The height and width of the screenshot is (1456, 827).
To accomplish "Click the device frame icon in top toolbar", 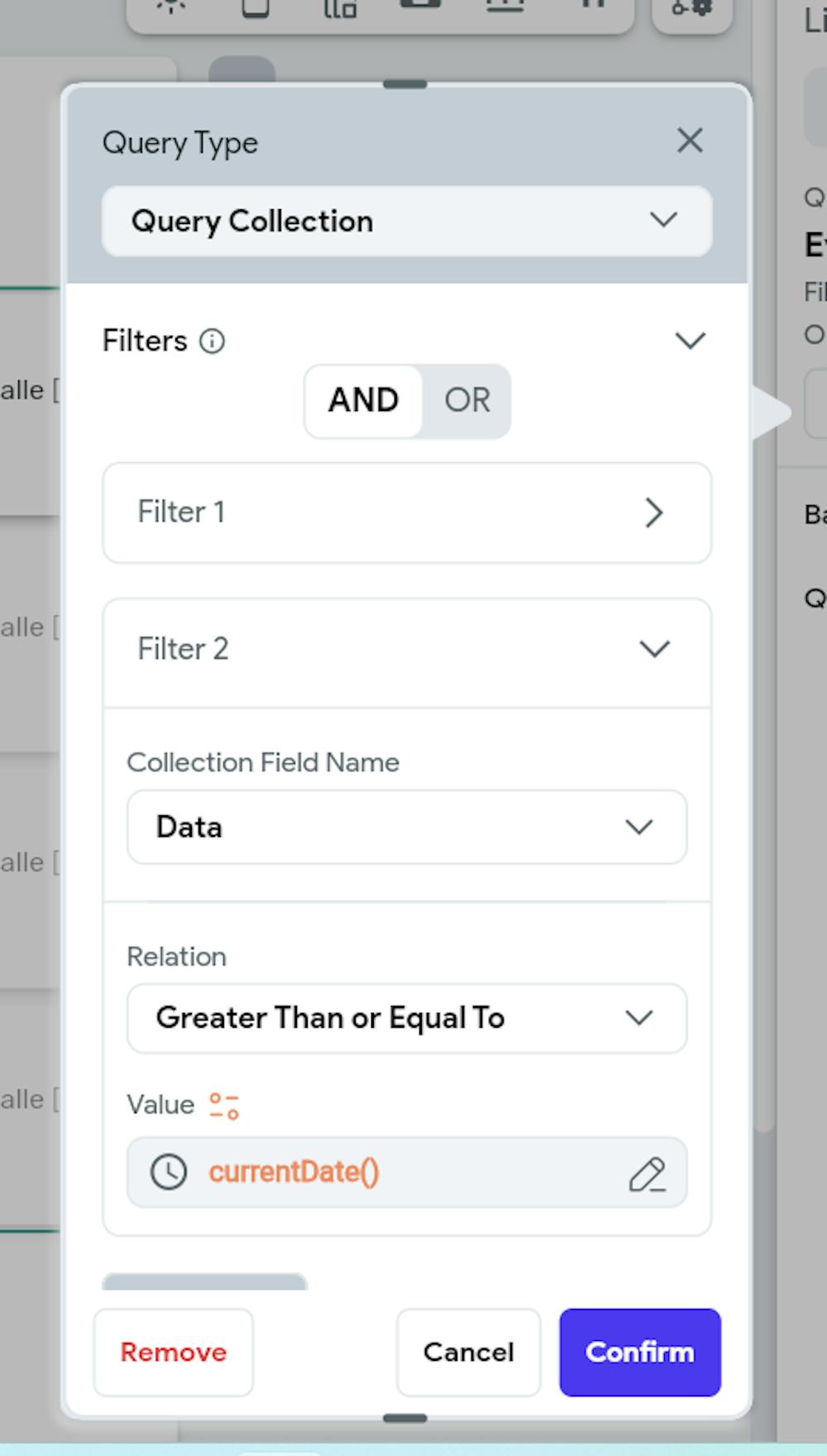I will [256, 7].
